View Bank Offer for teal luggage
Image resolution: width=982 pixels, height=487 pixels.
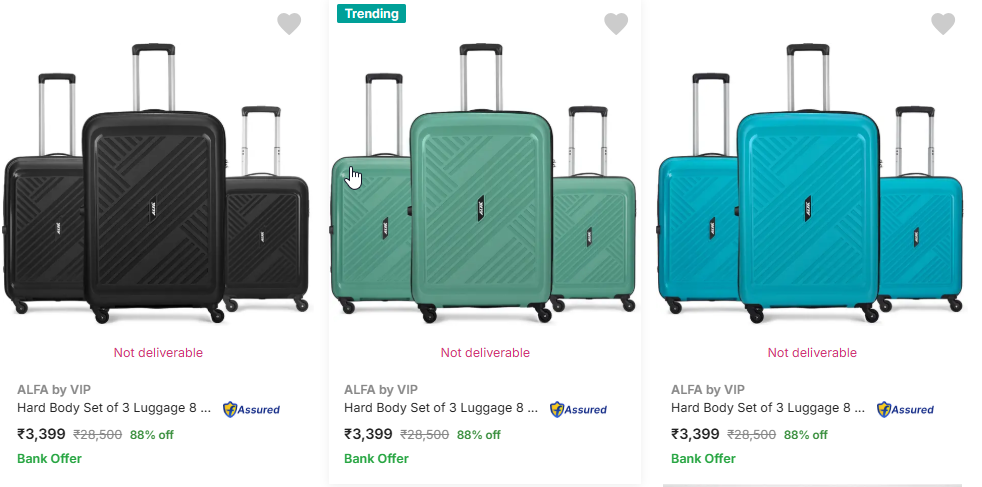(x=703, y=459)
